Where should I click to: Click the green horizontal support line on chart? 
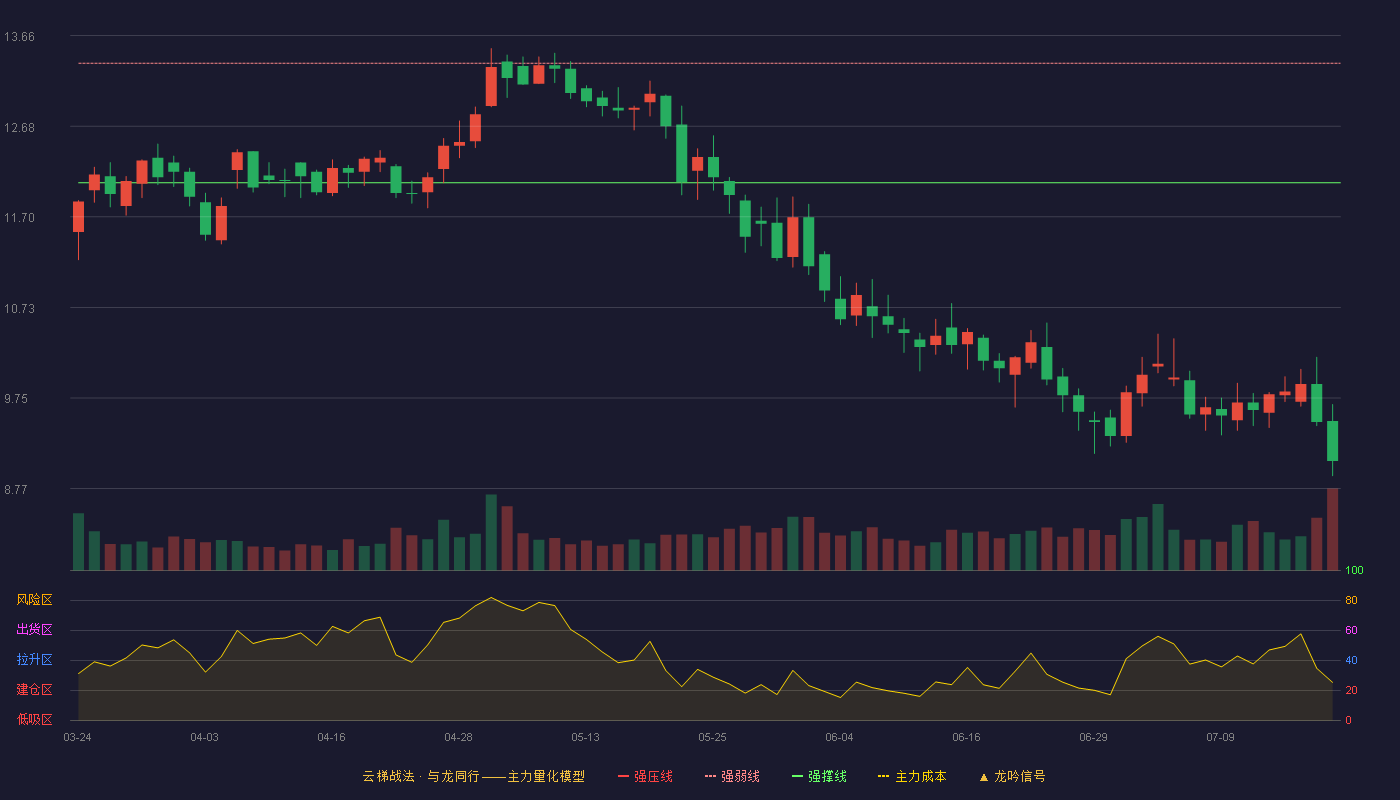709,183
